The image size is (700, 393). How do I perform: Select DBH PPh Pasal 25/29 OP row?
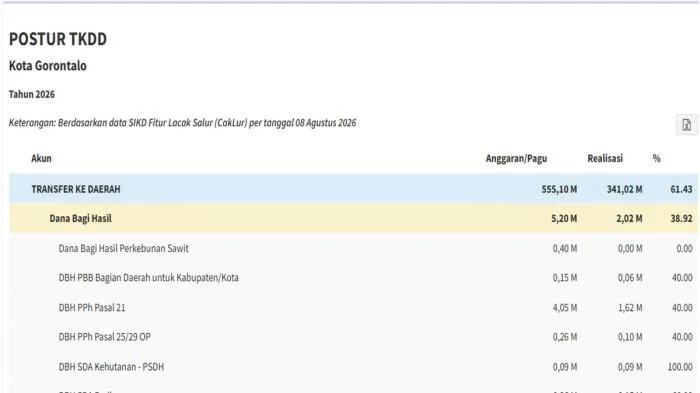click(x=353, y=337)
